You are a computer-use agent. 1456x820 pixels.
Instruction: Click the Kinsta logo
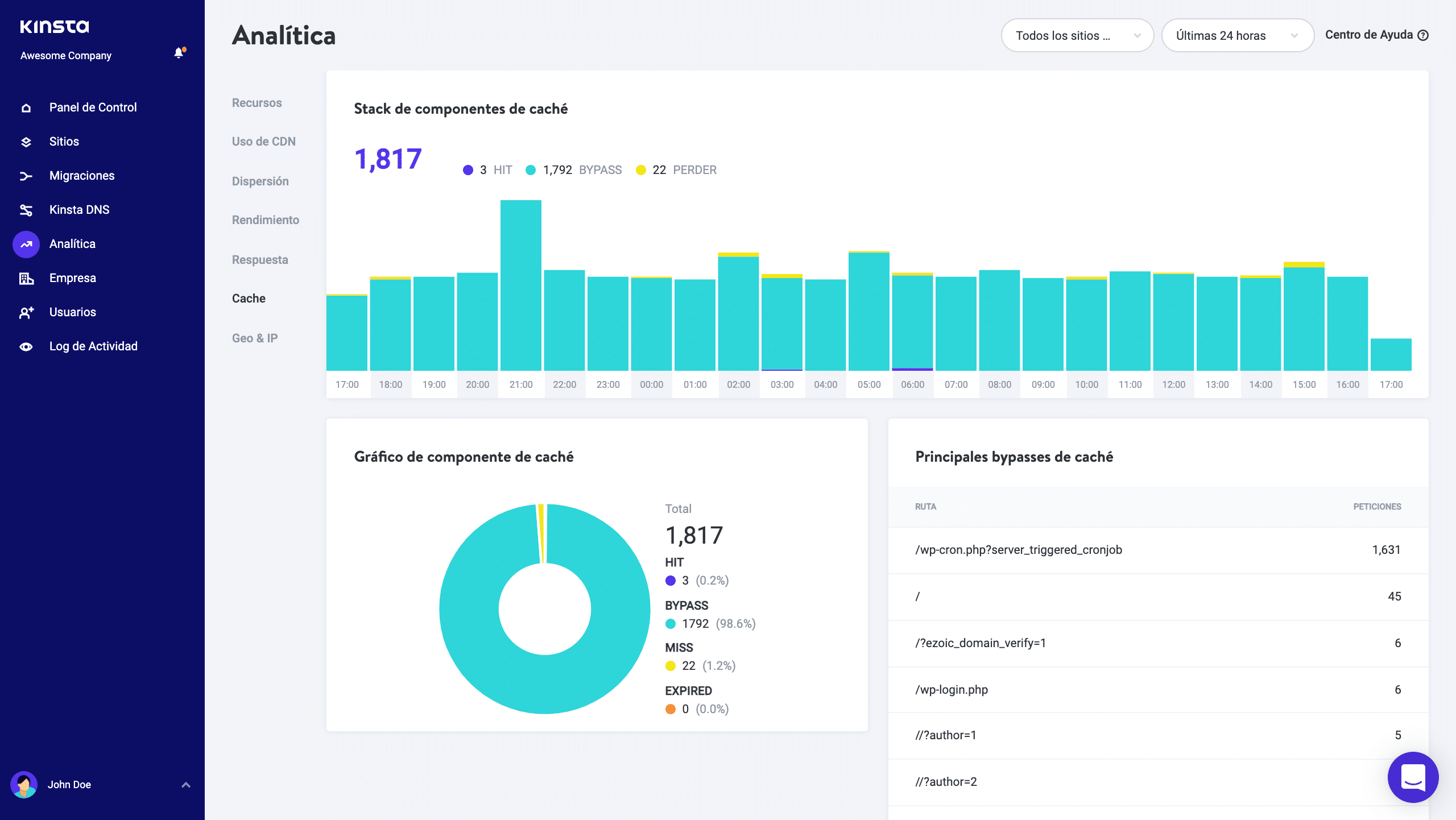(x=55, y=27)
